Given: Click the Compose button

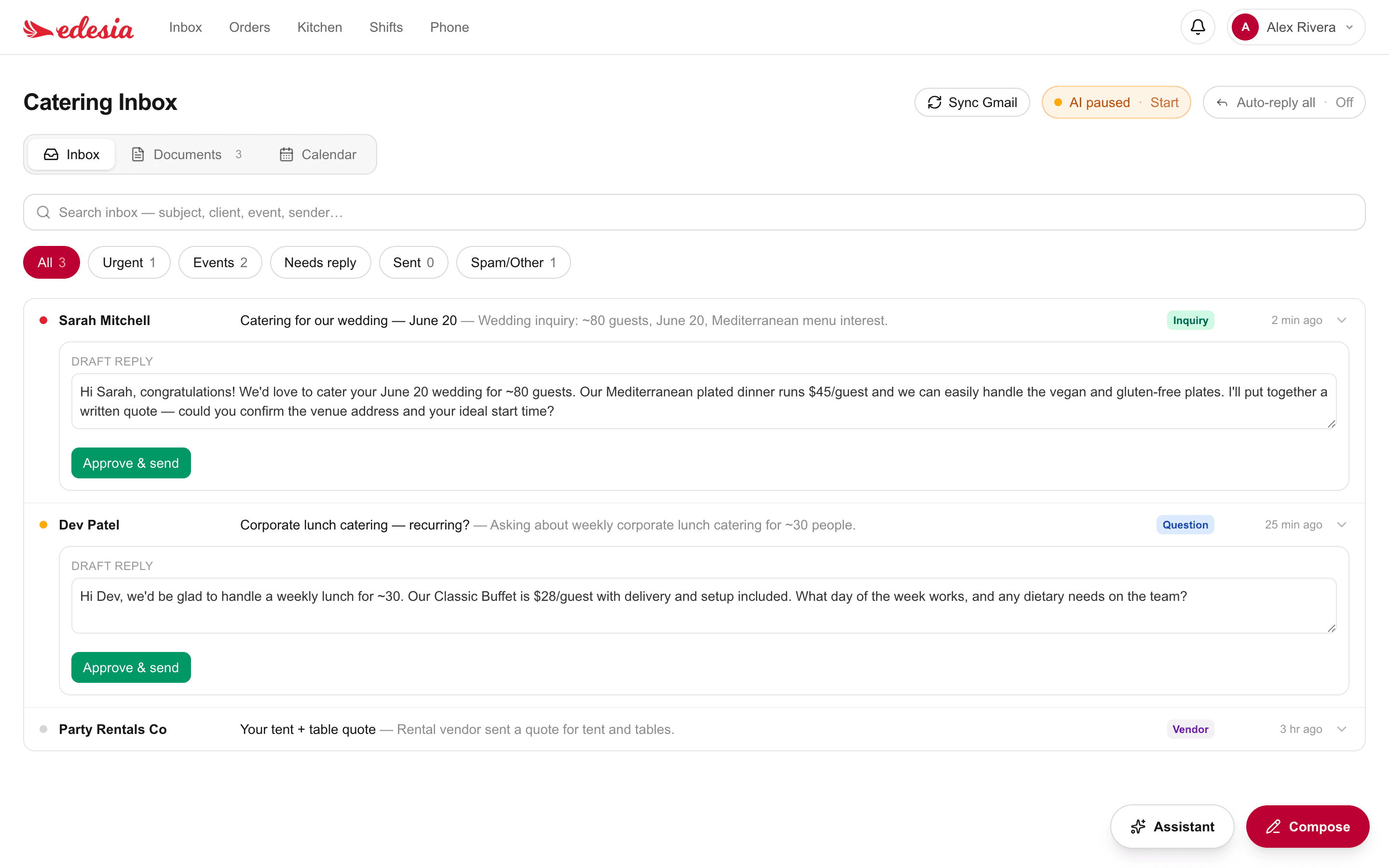Looking at the screenshot, I should [x=1307, y=827].
